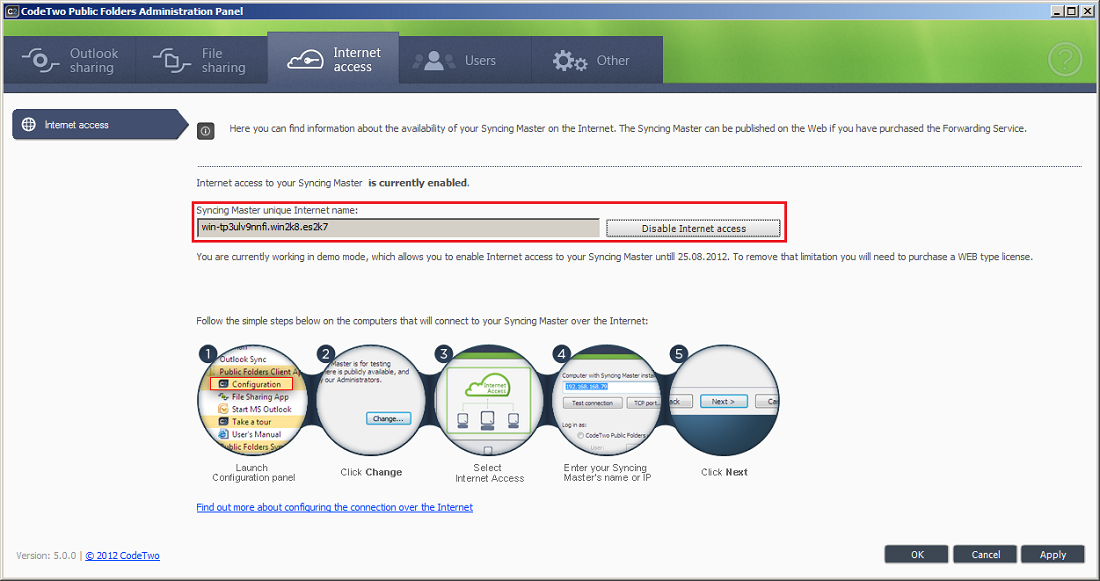Open the Outlook sharing tab
The image size is (1100, 581).
[x=70, y=60]
